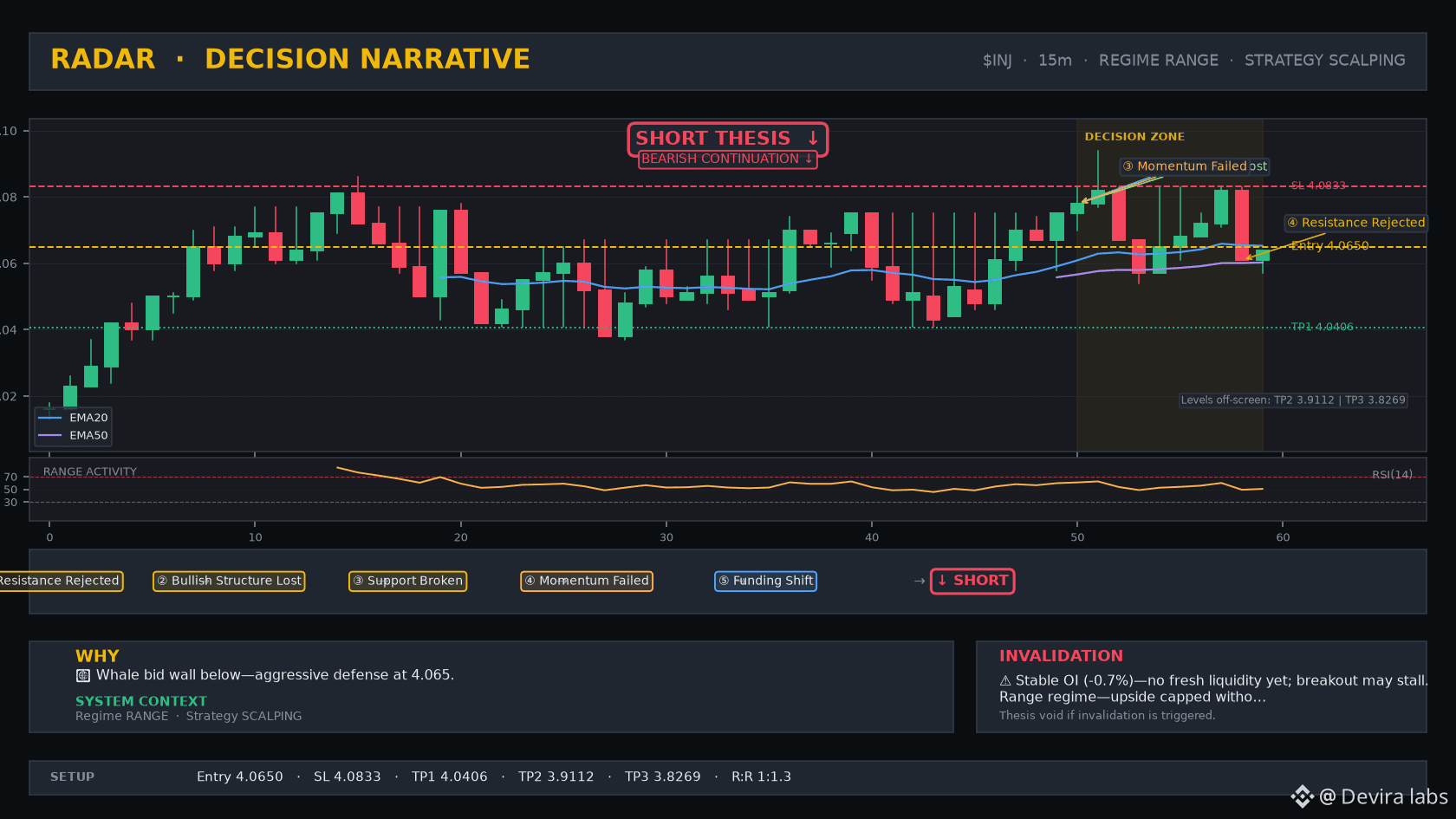Click the warning triangle beside Stable OI
Image resolution: width=1456 pixels, height=819 pixels.
[x=1005, y=680]
